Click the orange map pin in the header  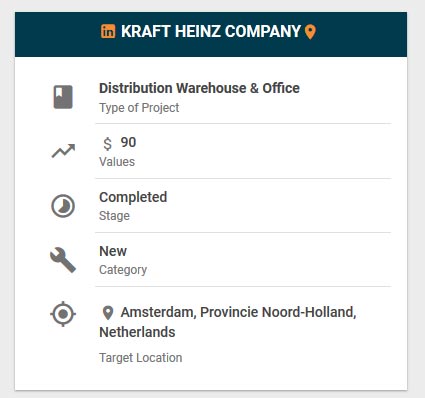coord(310,32)
